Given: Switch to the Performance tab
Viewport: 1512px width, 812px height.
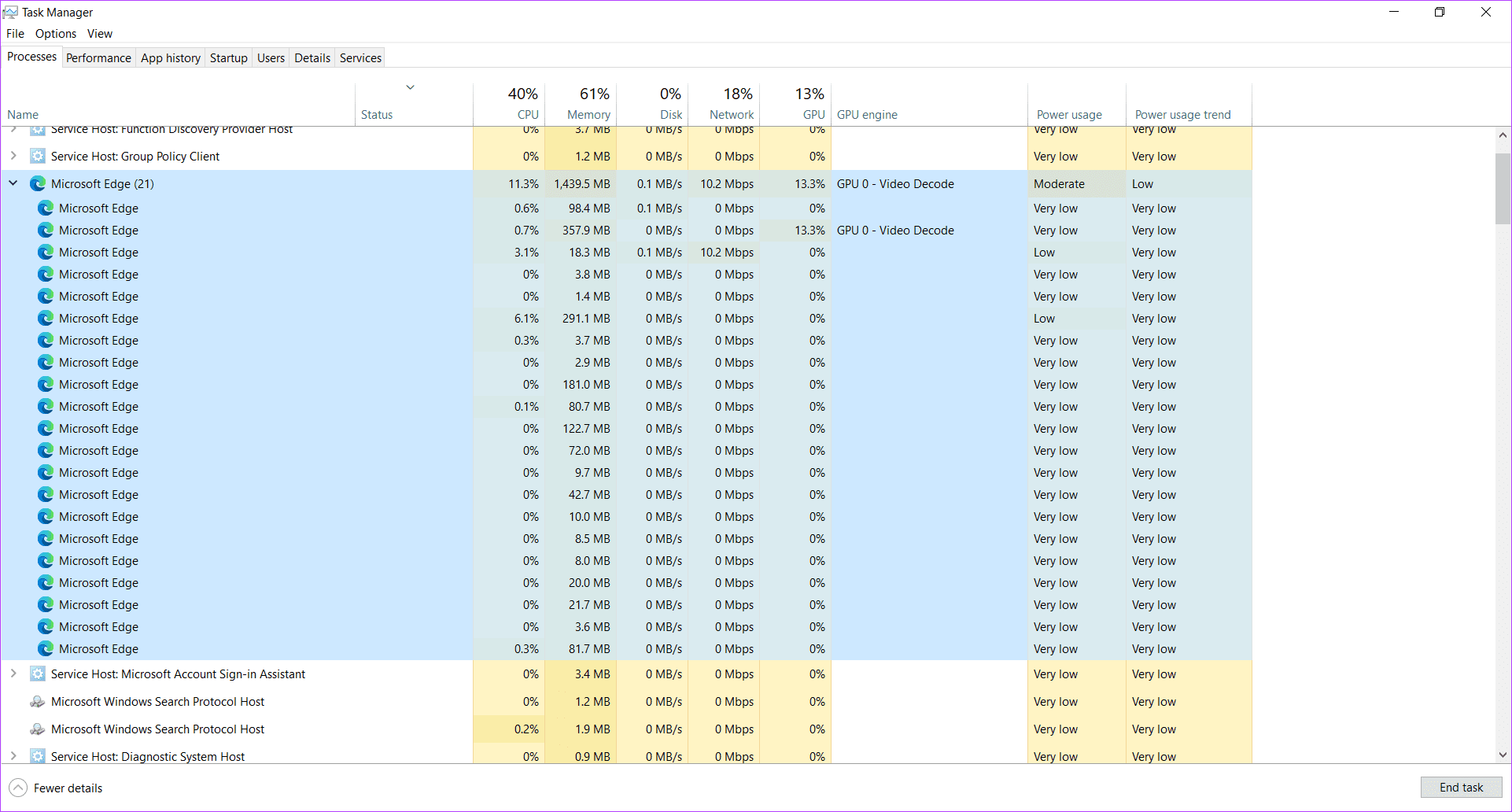Looking at the screenshot, I should pyautogui.click(x=98, y=57).
